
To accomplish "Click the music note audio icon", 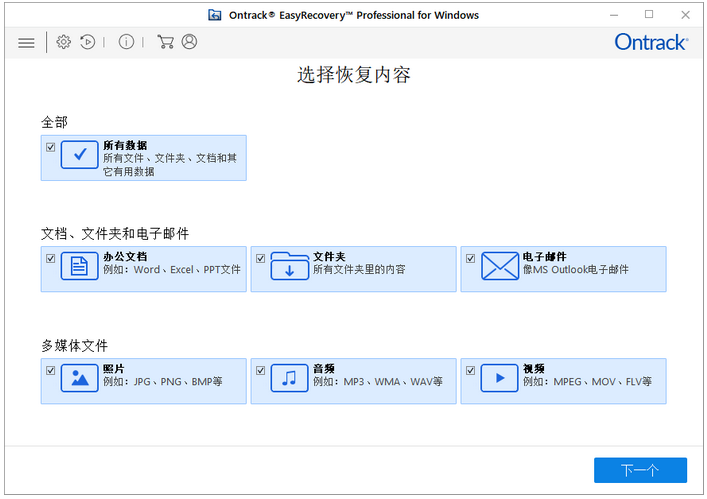I will [289, 378].
